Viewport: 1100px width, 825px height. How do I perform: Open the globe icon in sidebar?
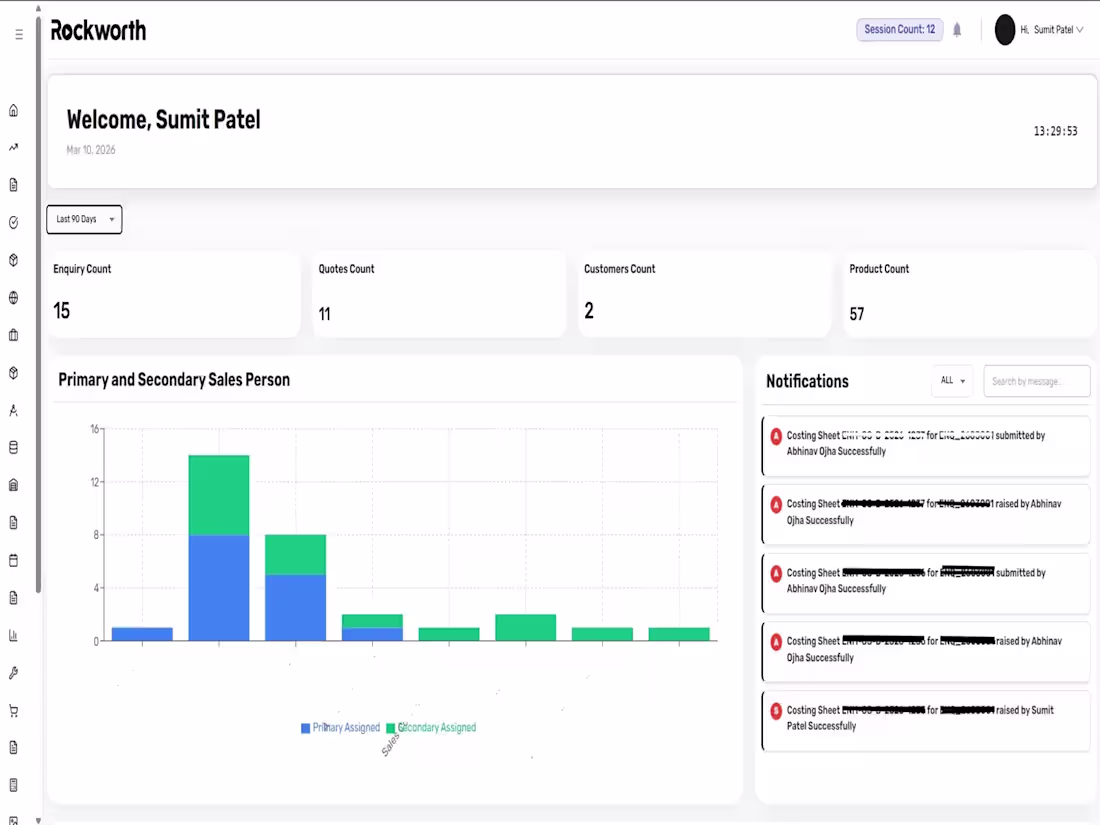(13, 297)
